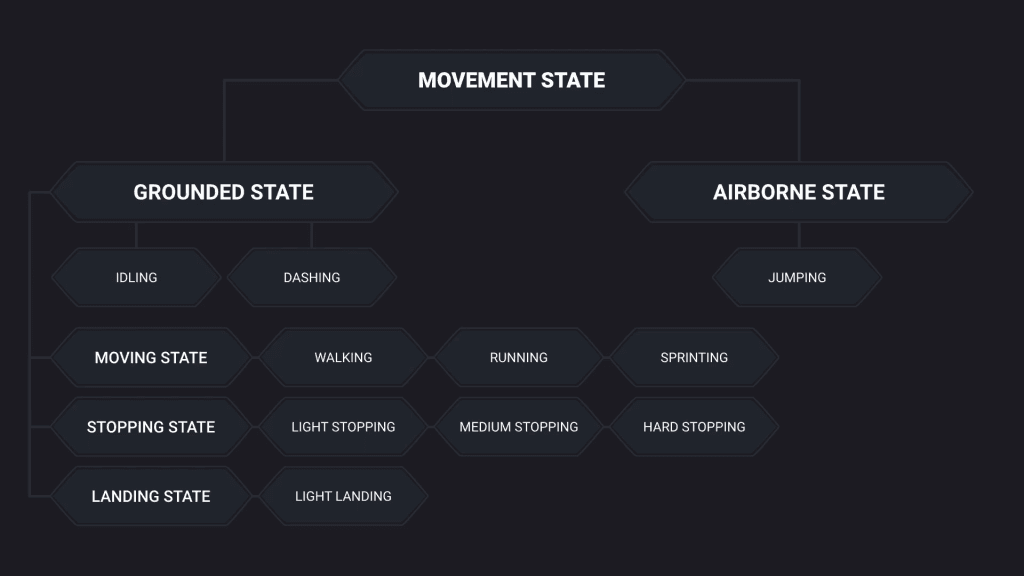This screenshot has width=1024, height=576.
Task: Click the WALKING state box
Action: tap(343, 357)
